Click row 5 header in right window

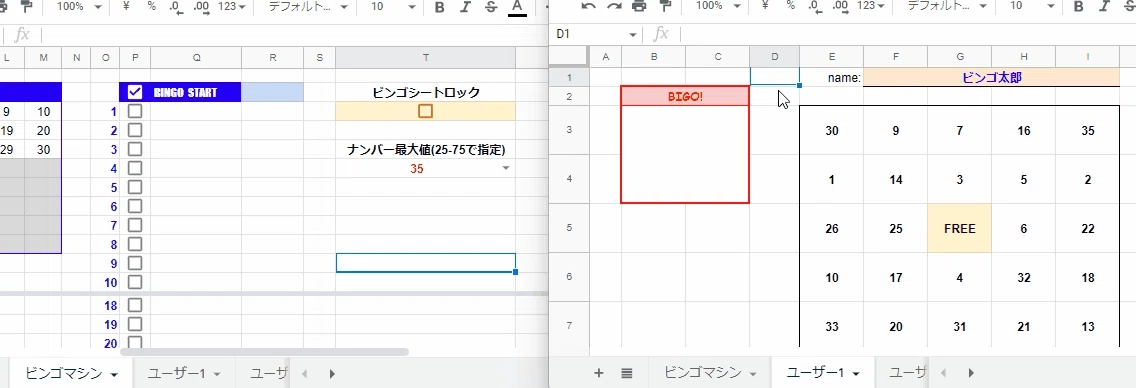[569, 228]
